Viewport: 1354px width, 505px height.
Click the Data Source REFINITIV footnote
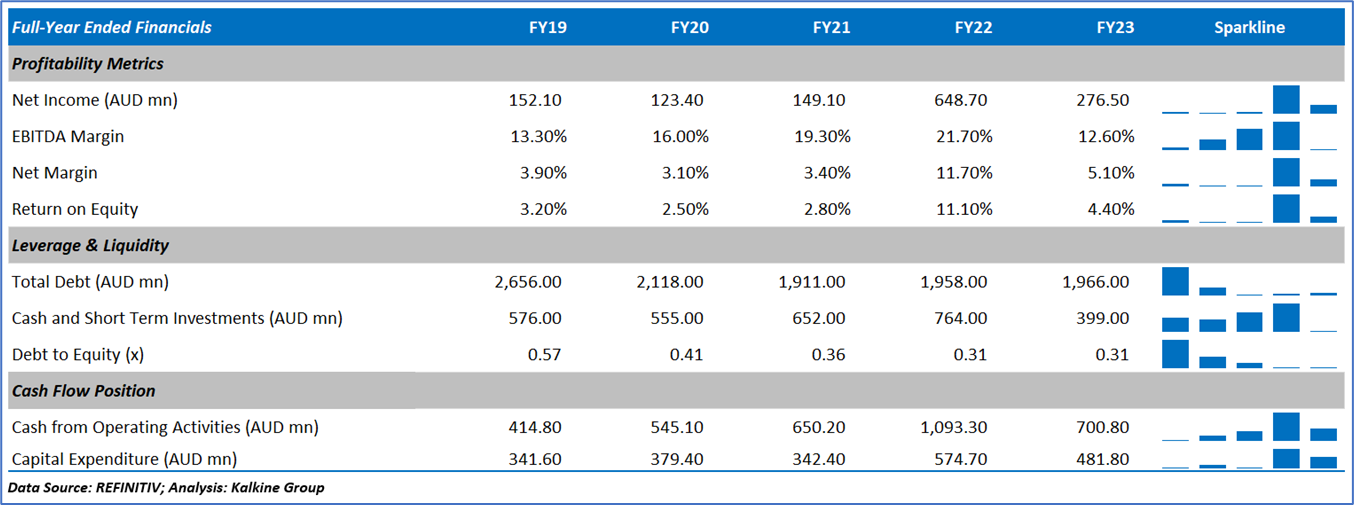(x=166, y=488)
